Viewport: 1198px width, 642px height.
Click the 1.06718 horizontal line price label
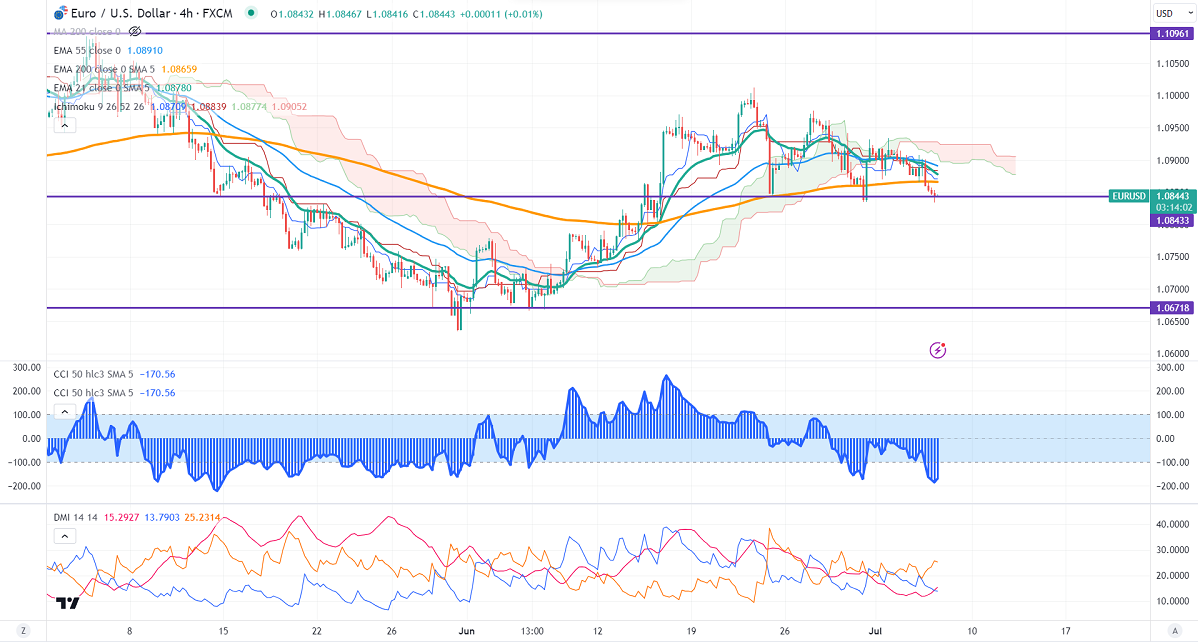(x=1172, y=308)
